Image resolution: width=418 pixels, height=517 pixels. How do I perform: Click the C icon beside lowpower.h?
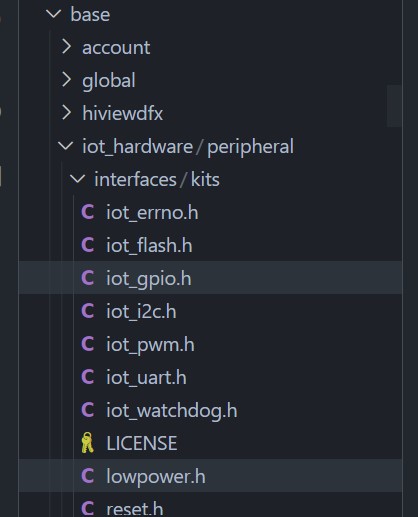[x=88, y=476]
